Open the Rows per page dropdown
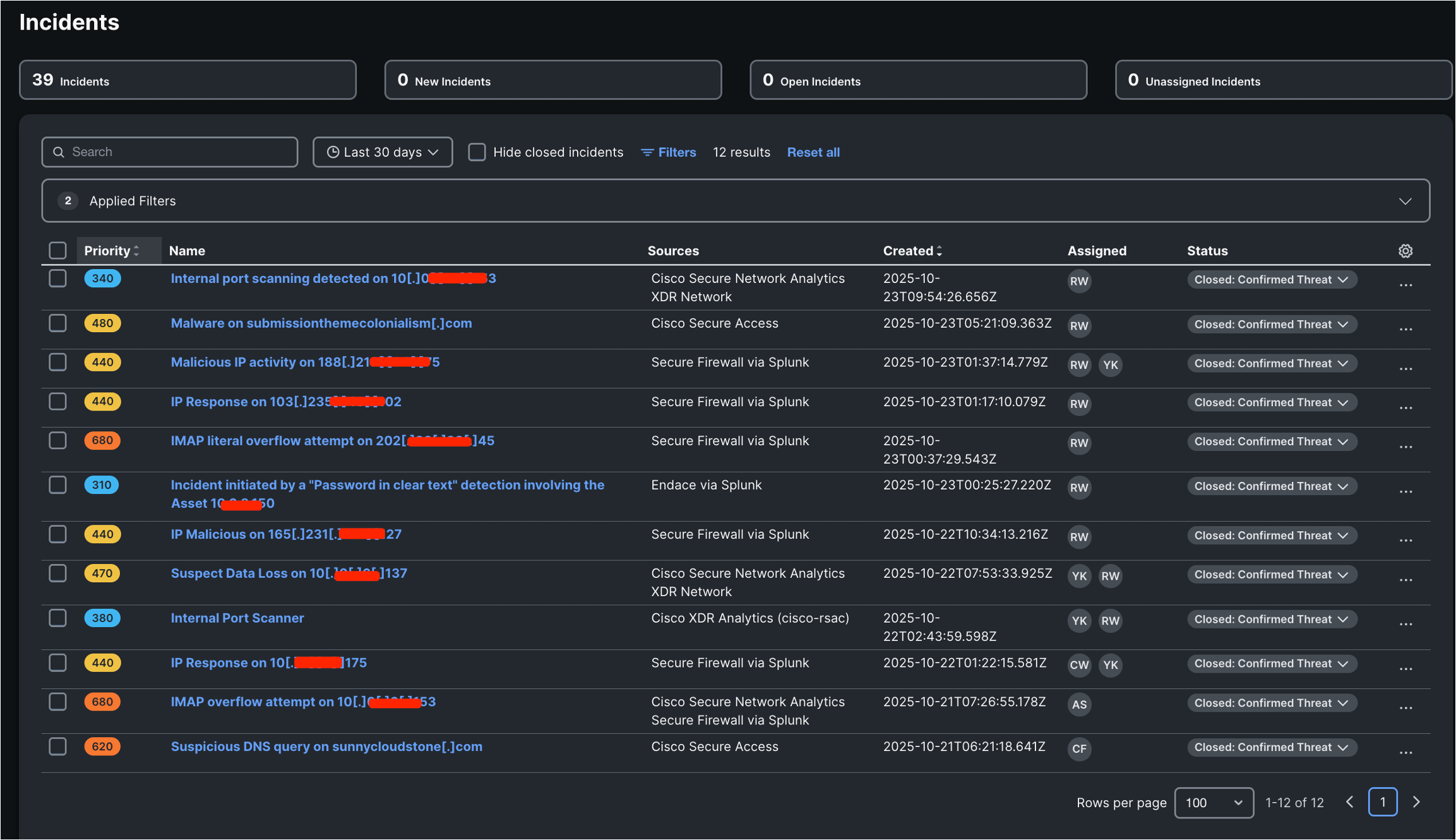 [x=1214, y=802]
